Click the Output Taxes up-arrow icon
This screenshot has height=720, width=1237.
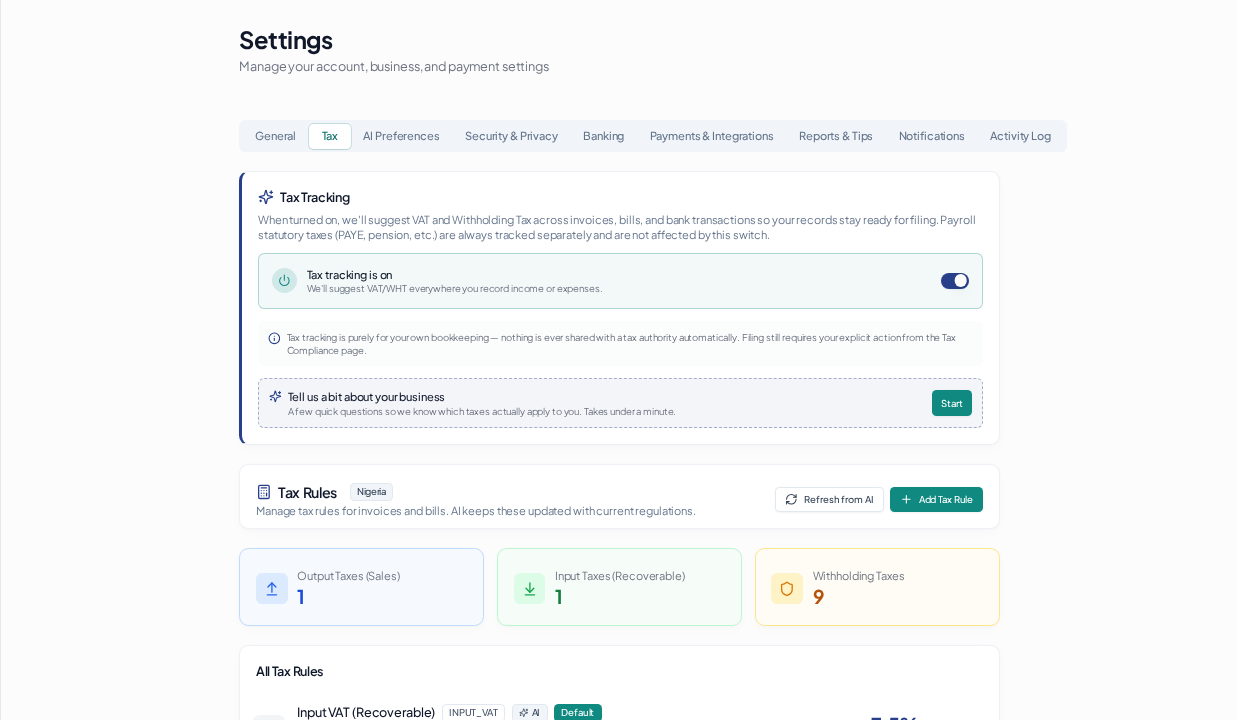(x=272, y=589)
